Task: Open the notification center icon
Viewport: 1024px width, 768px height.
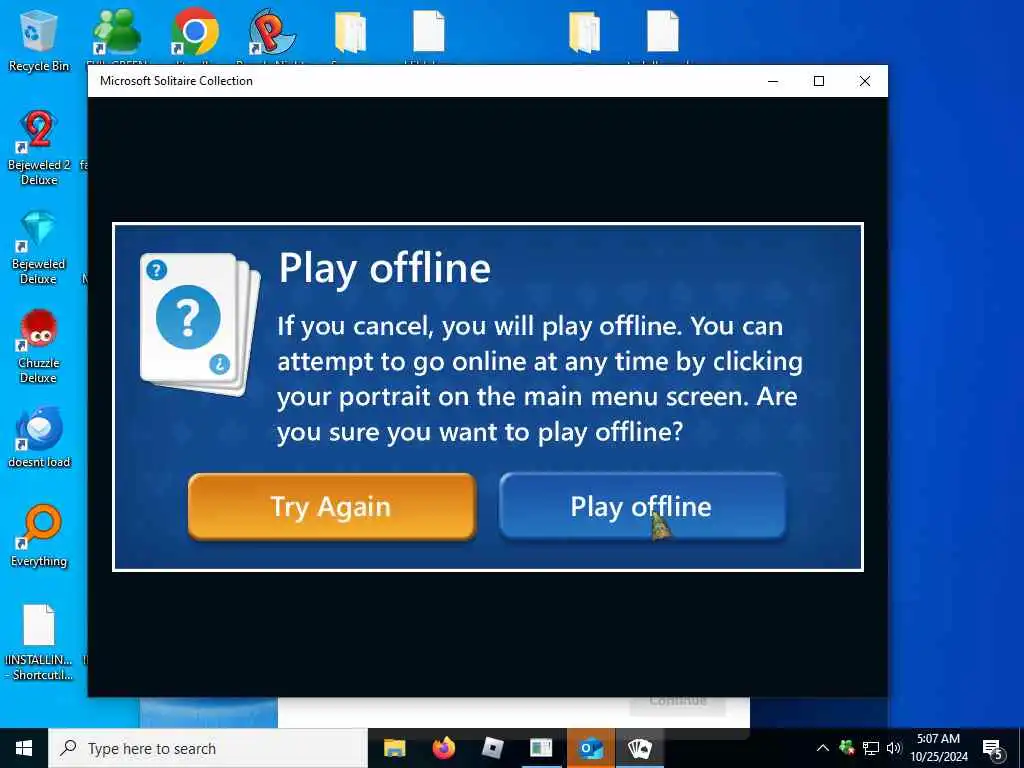Action: [993, 750]
